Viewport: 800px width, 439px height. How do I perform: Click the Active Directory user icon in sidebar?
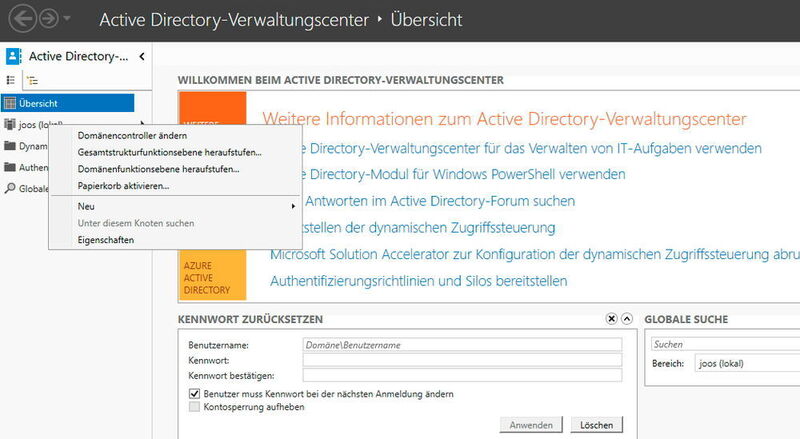[13, 56]
